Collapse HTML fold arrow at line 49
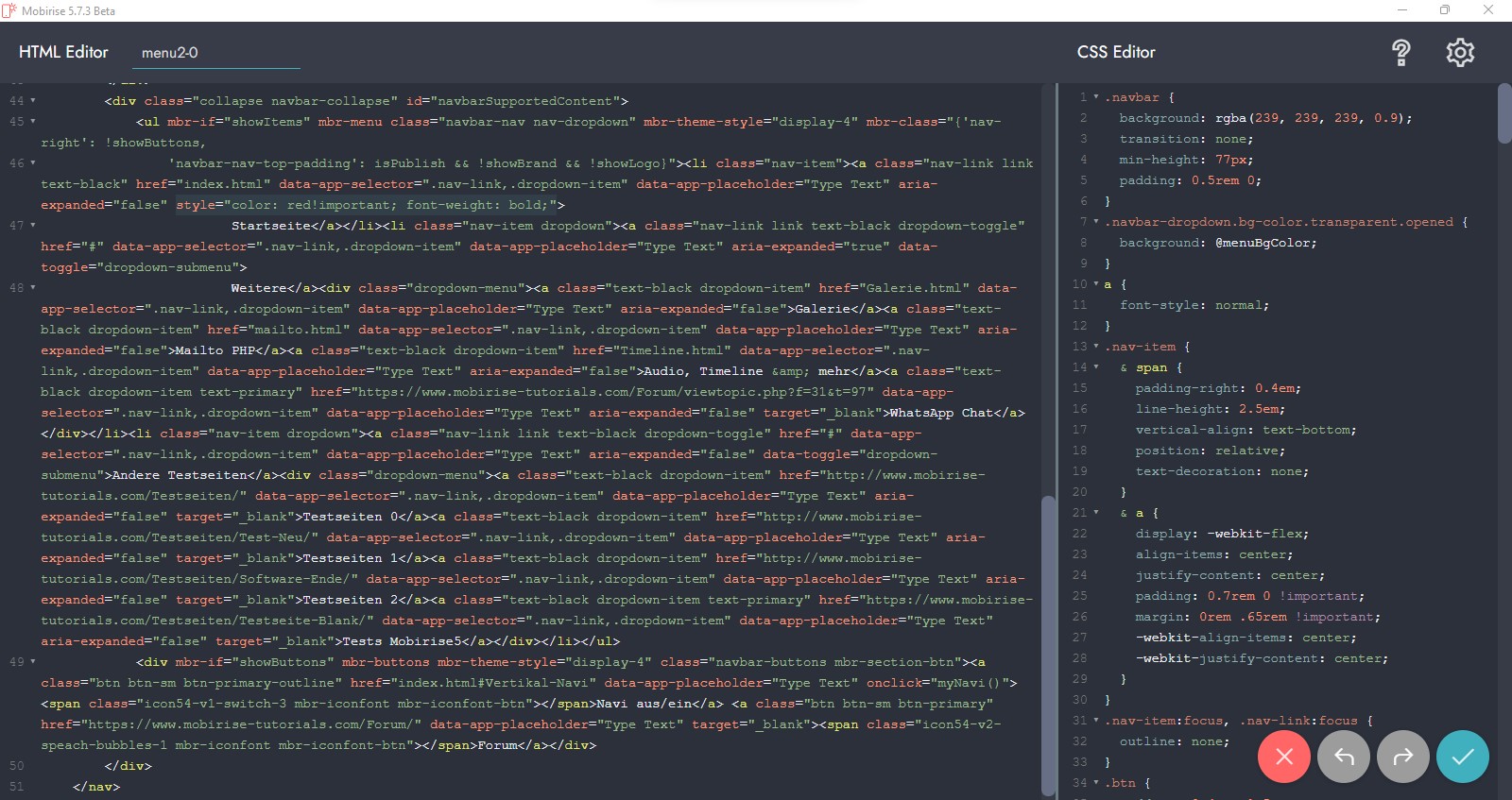1512x800 pixels. tap(33, 662)
